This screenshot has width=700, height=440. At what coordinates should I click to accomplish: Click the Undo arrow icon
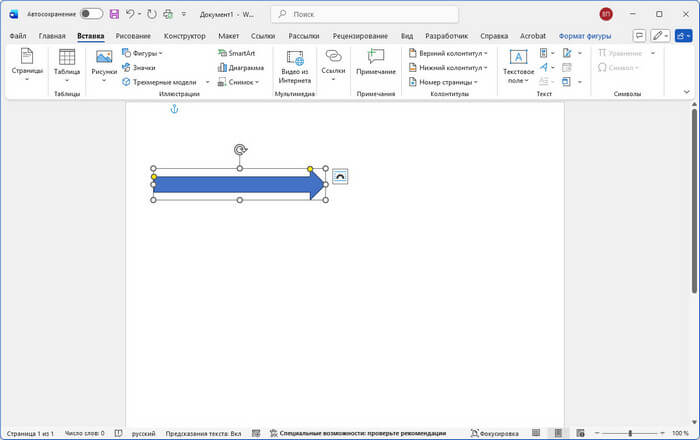pos(131,14)
